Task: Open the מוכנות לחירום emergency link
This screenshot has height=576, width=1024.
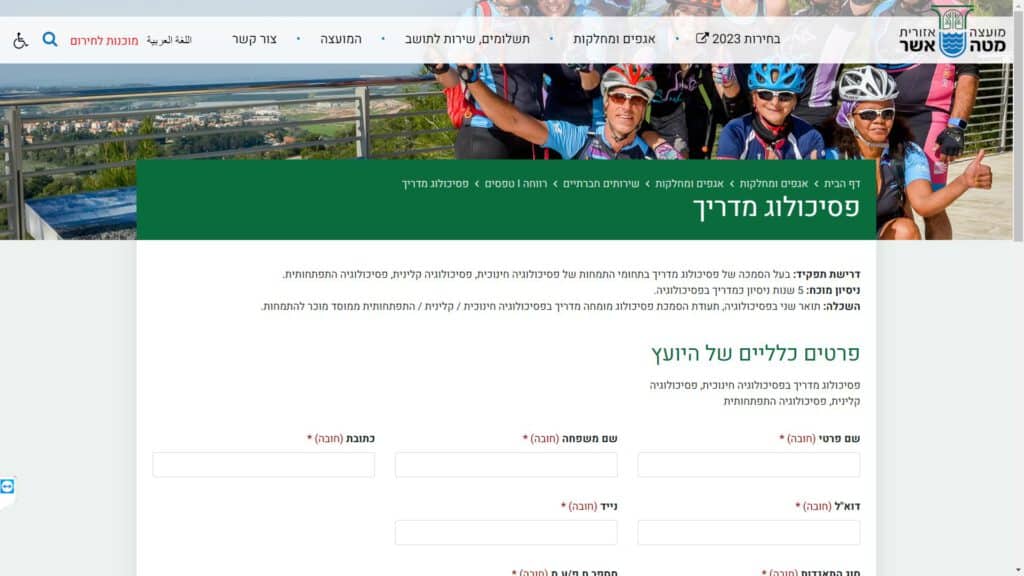Action: tap(104, 40)
